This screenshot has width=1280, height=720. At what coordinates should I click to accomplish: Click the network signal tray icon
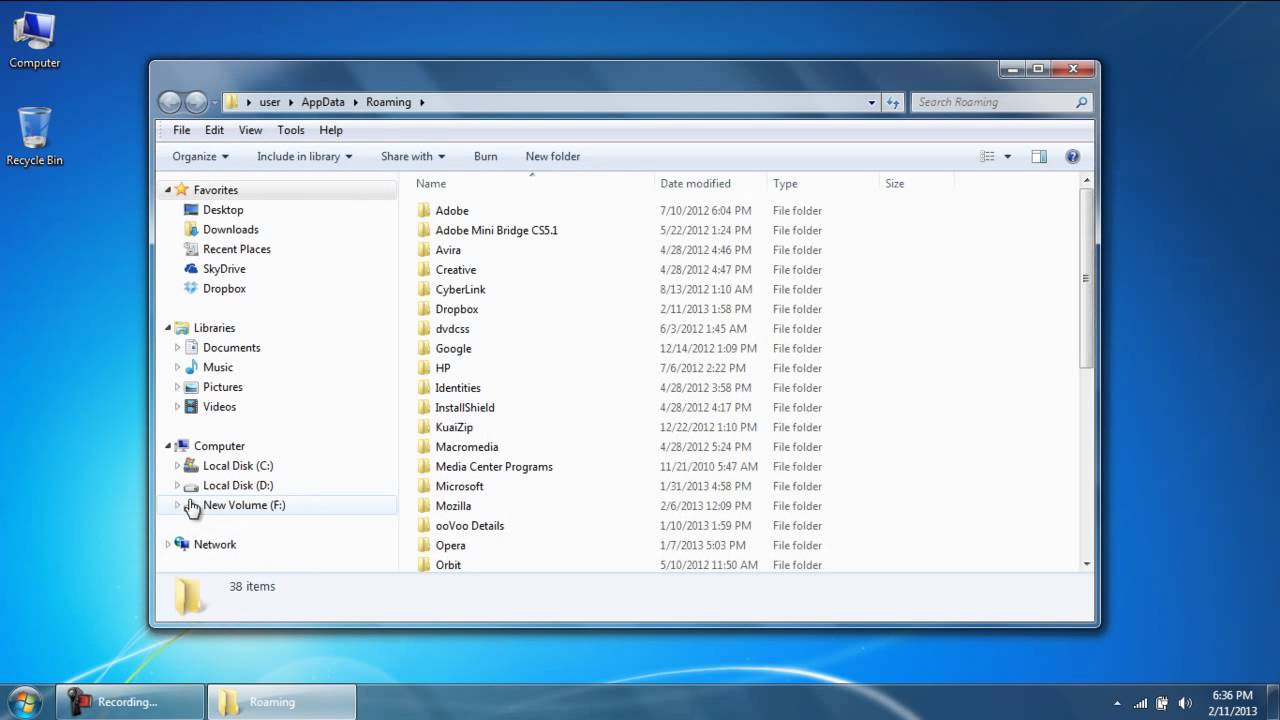pyautogui.click(x=1140, y=702)
